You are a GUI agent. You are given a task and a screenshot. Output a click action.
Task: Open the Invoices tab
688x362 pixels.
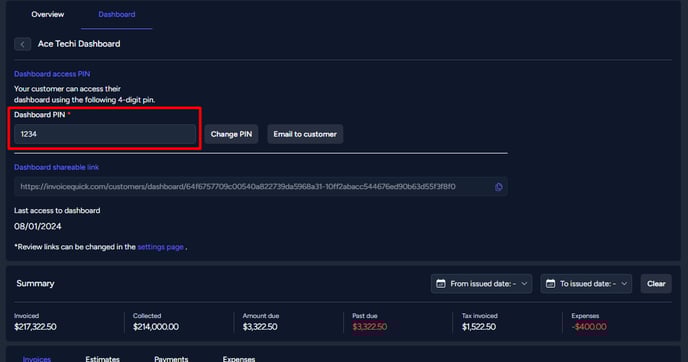tap(37, 359)
